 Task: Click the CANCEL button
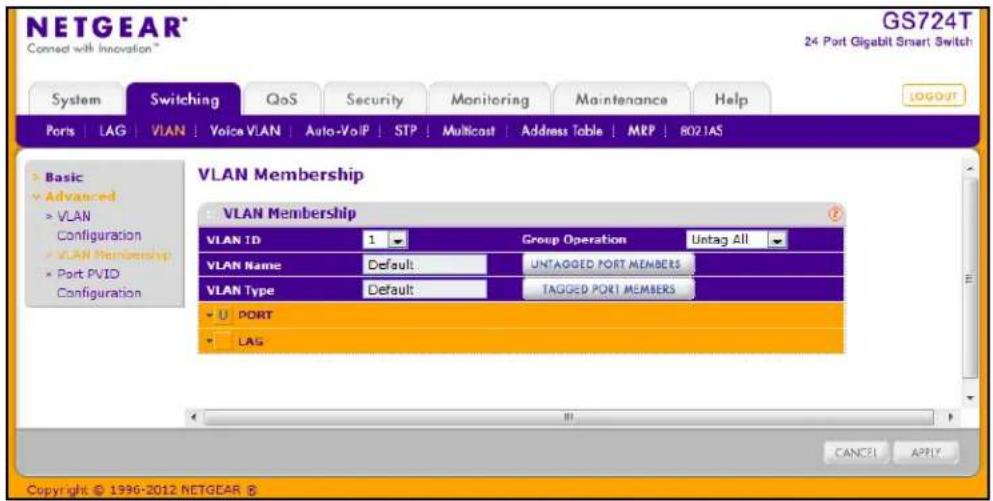[x=856, y=453]
